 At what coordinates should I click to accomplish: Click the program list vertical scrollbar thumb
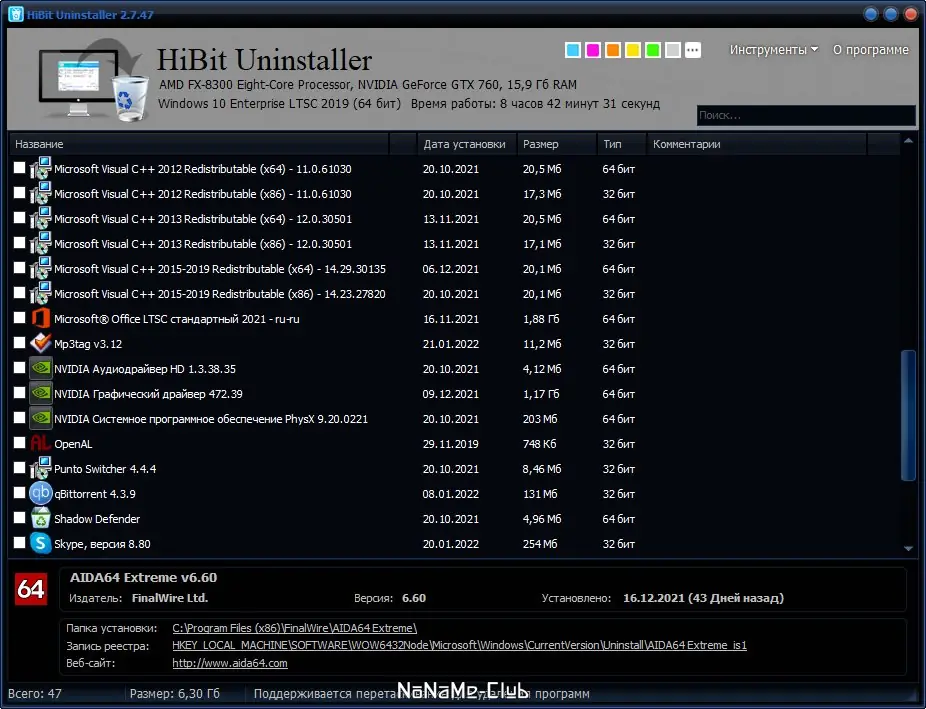click(x=908, y=416)
